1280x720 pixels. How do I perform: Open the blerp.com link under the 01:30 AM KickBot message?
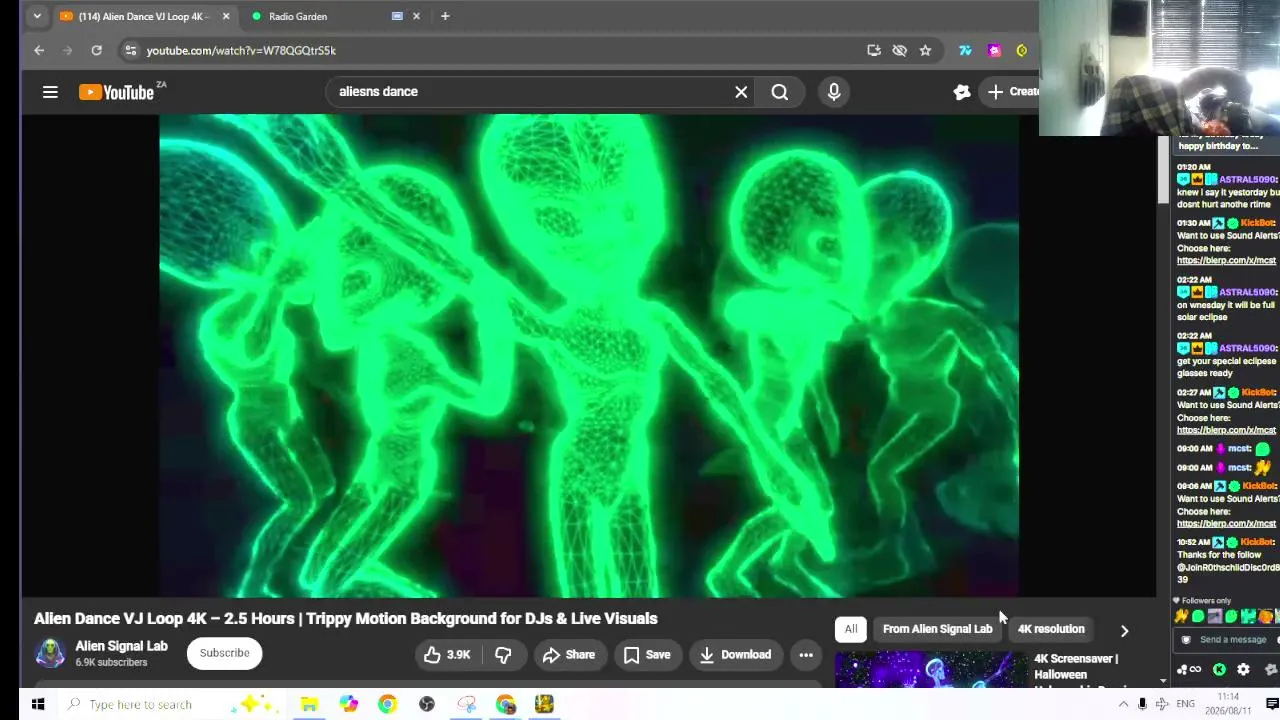click(1226, 261)
